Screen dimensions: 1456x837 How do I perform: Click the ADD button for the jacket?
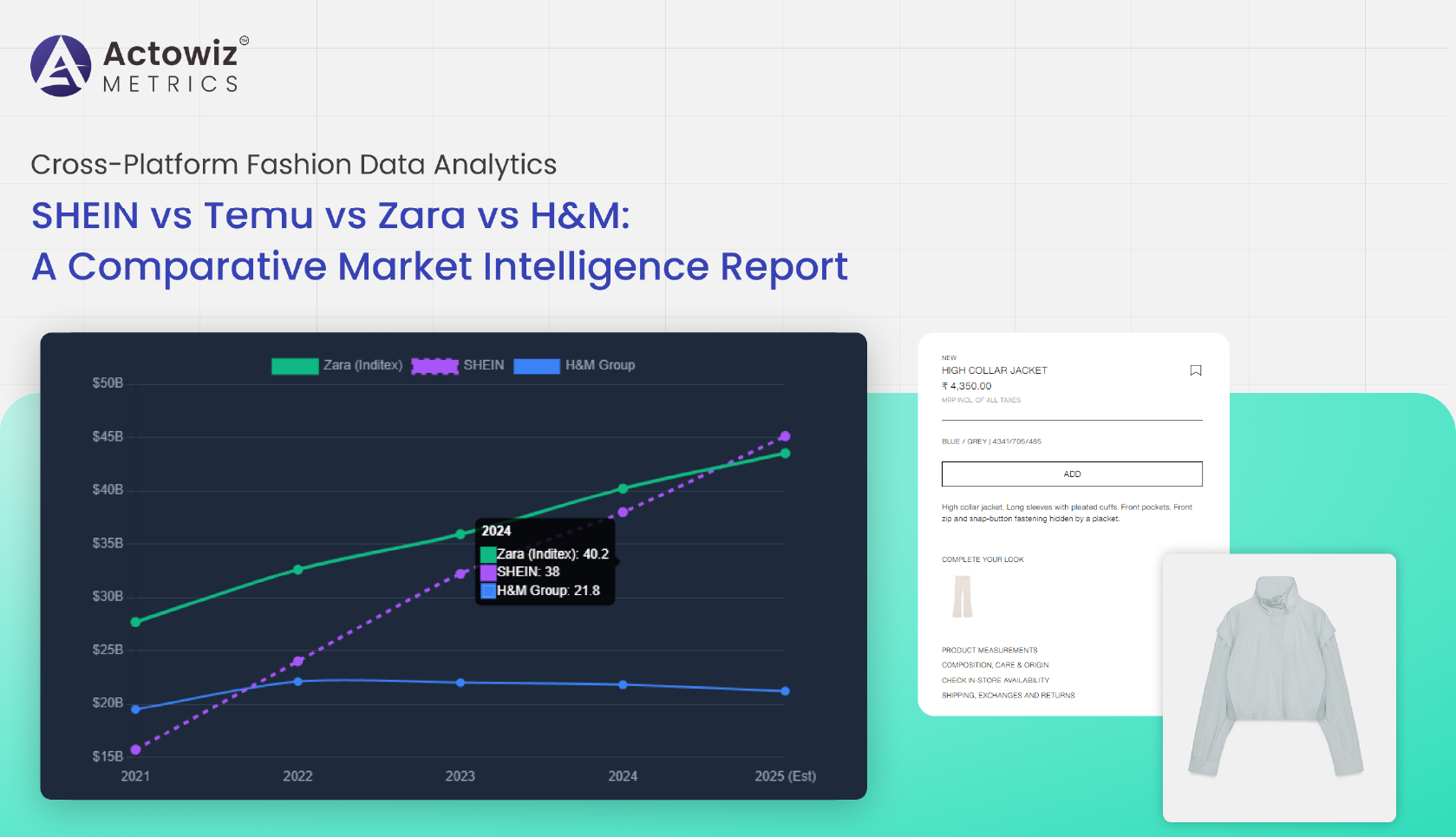tap(1072, 474)
